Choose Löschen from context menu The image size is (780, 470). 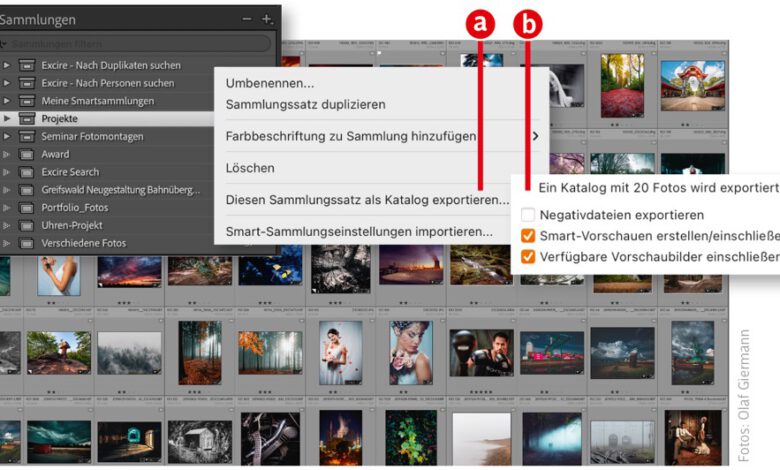[x=250, y=168]
